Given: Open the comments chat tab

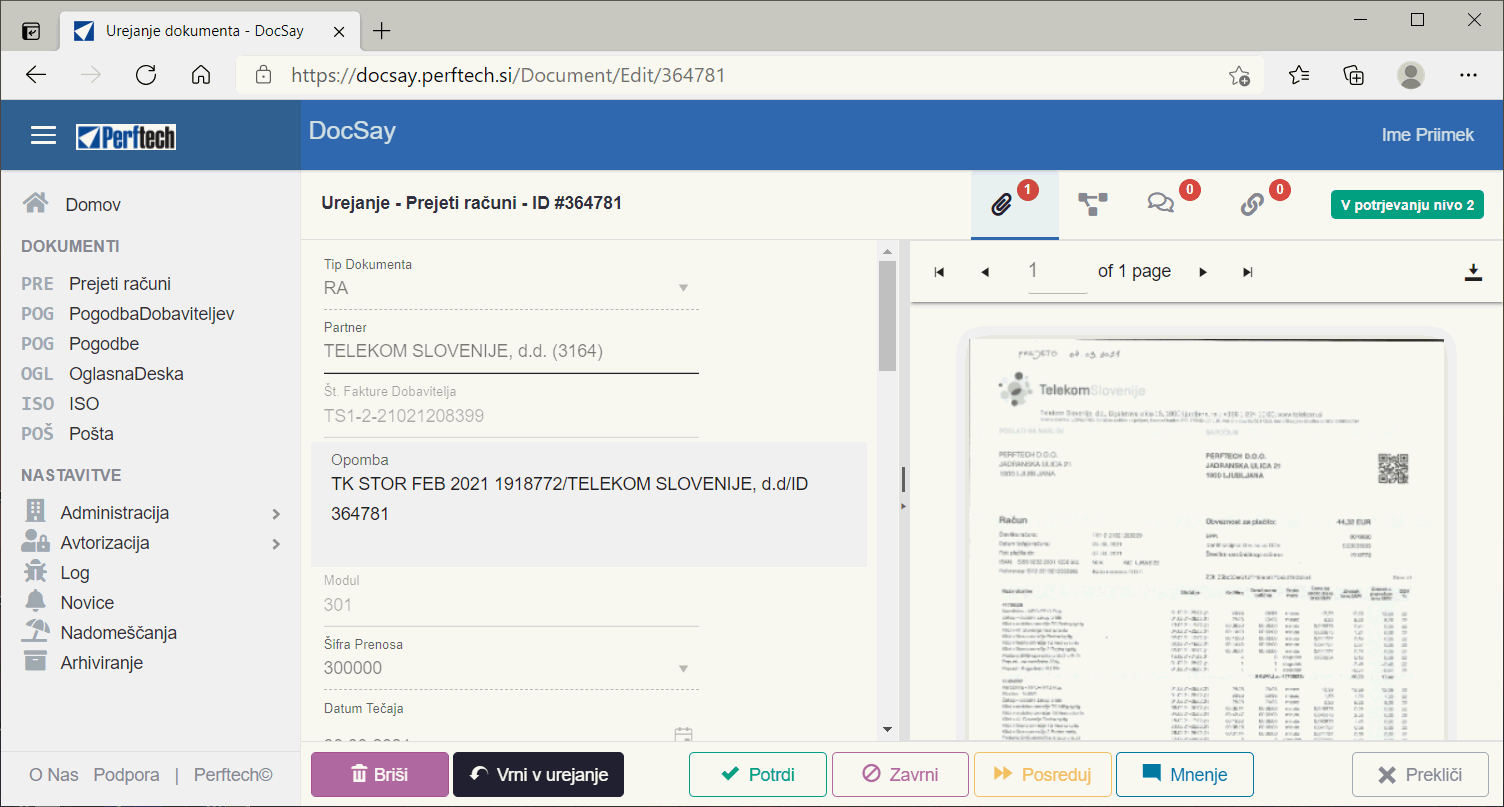Looking at the screenshot, I should coord(1161,204).
